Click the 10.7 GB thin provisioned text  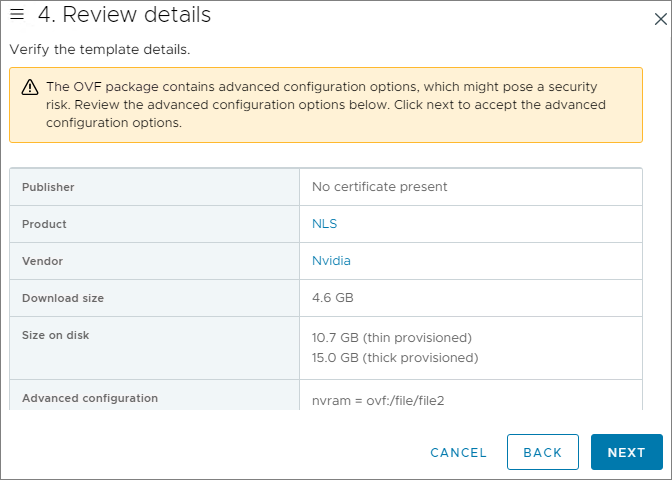pyautogui.click(x=391, y=337)
